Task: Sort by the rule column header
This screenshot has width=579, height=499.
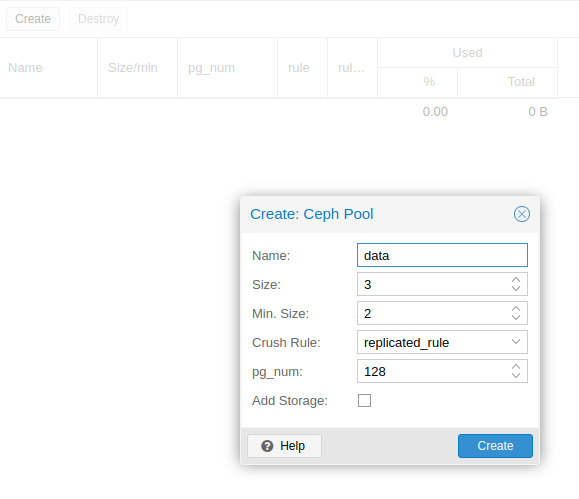Action: tap(302, 68)
